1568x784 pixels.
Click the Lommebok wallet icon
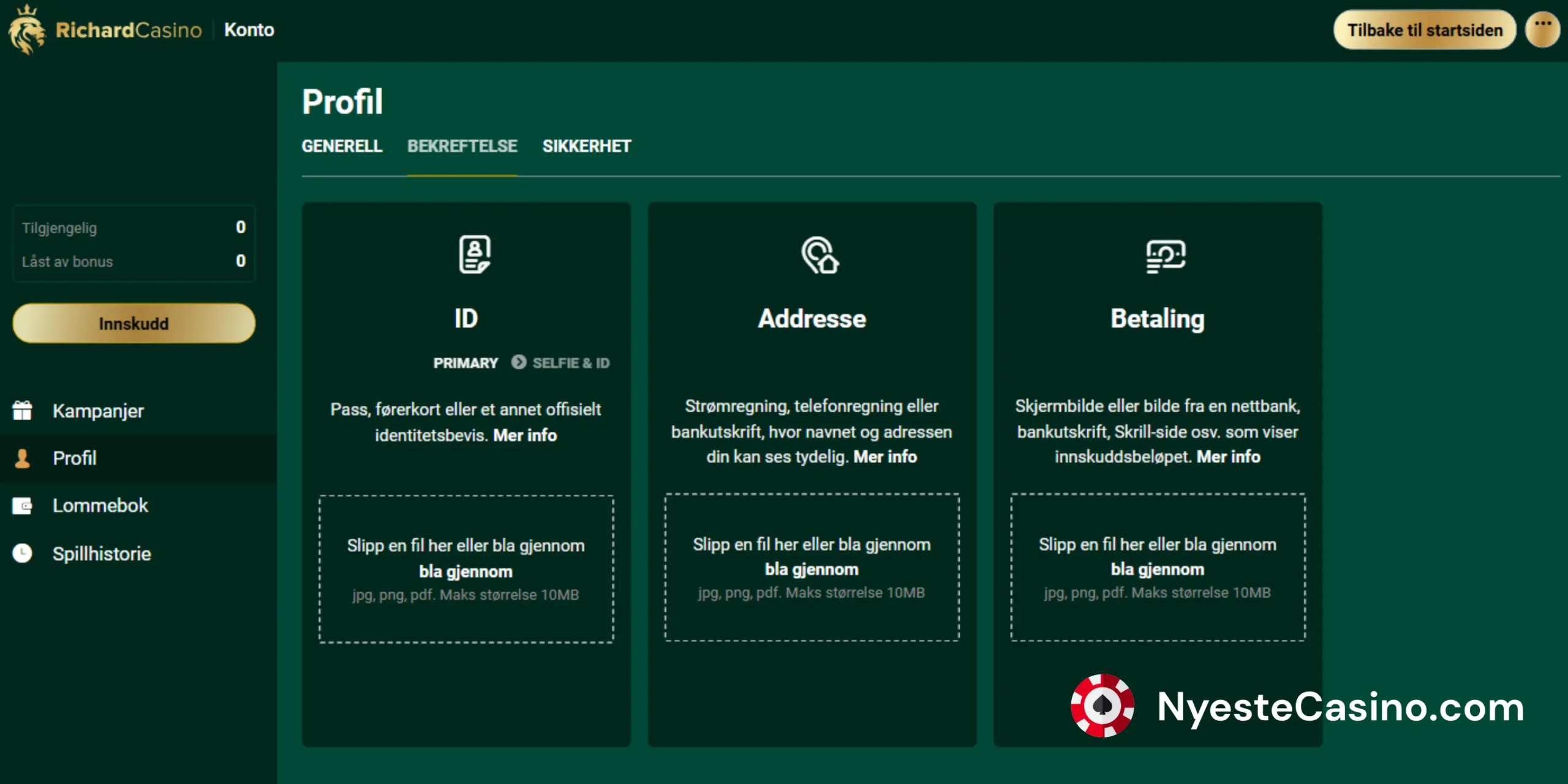click(x=23, y=506)
